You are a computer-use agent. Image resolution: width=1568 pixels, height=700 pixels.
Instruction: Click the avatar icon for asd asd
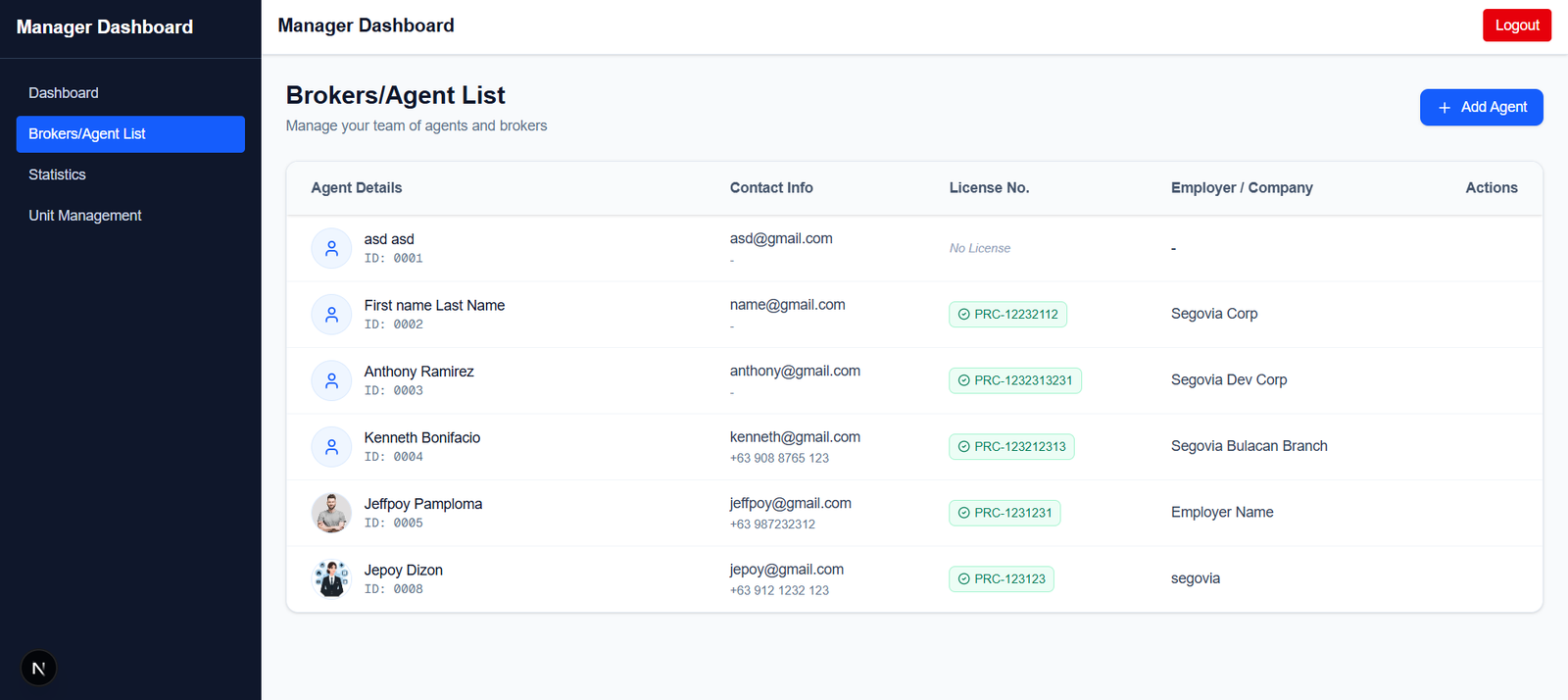point(331,249)
